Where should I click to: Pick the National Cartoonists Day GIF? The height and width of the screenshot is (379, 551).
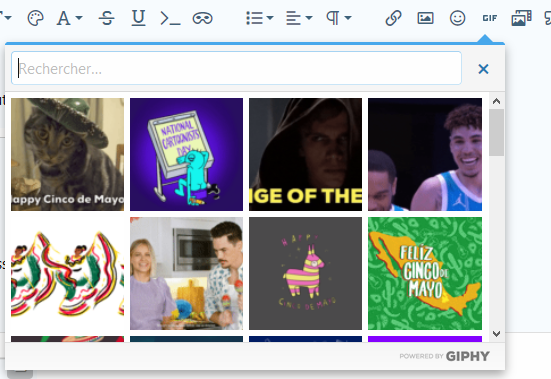186,155
